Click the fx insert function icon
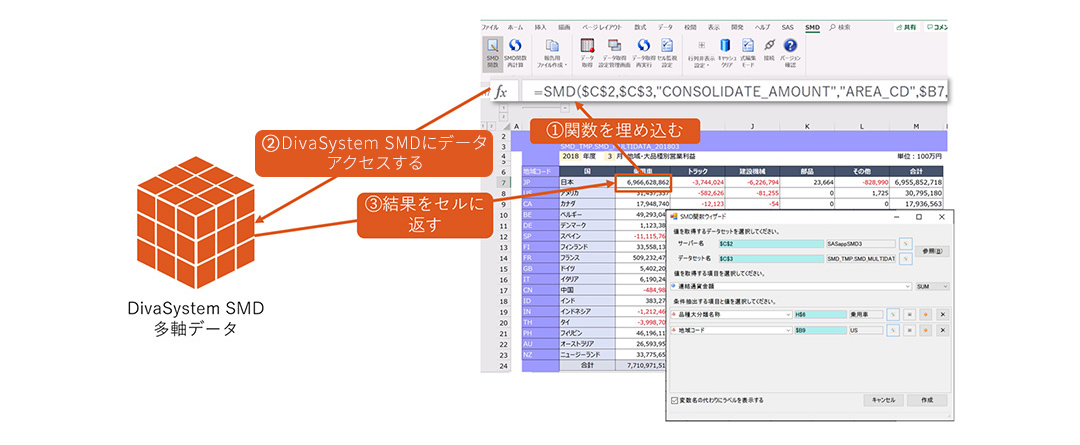The width and height of the screenshot is (1080, 445). pos(501,92)
